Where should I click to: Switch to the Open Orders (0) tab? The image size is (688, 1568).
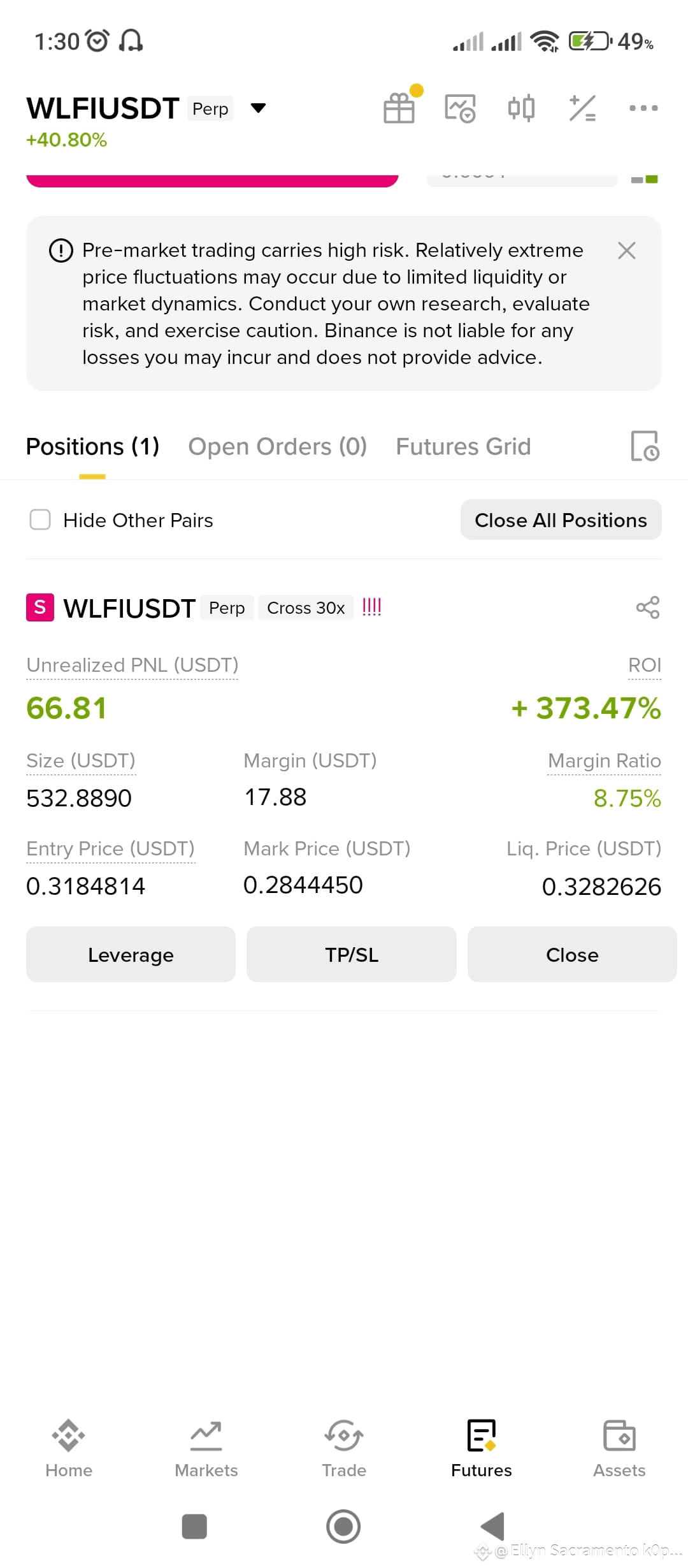point(278,446)
